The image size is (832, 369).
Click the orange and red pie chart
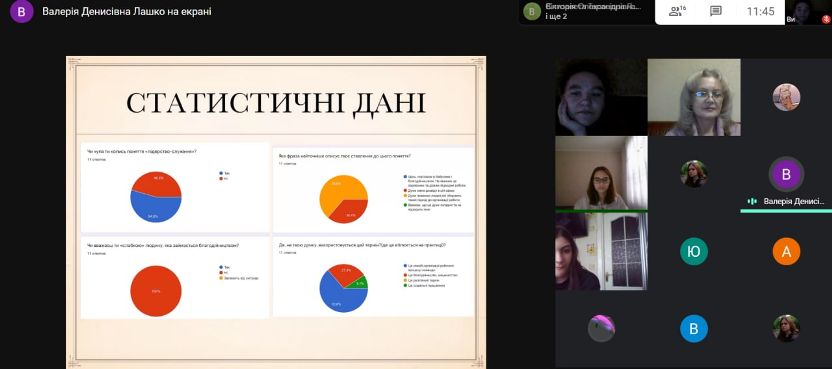point(343,199)
